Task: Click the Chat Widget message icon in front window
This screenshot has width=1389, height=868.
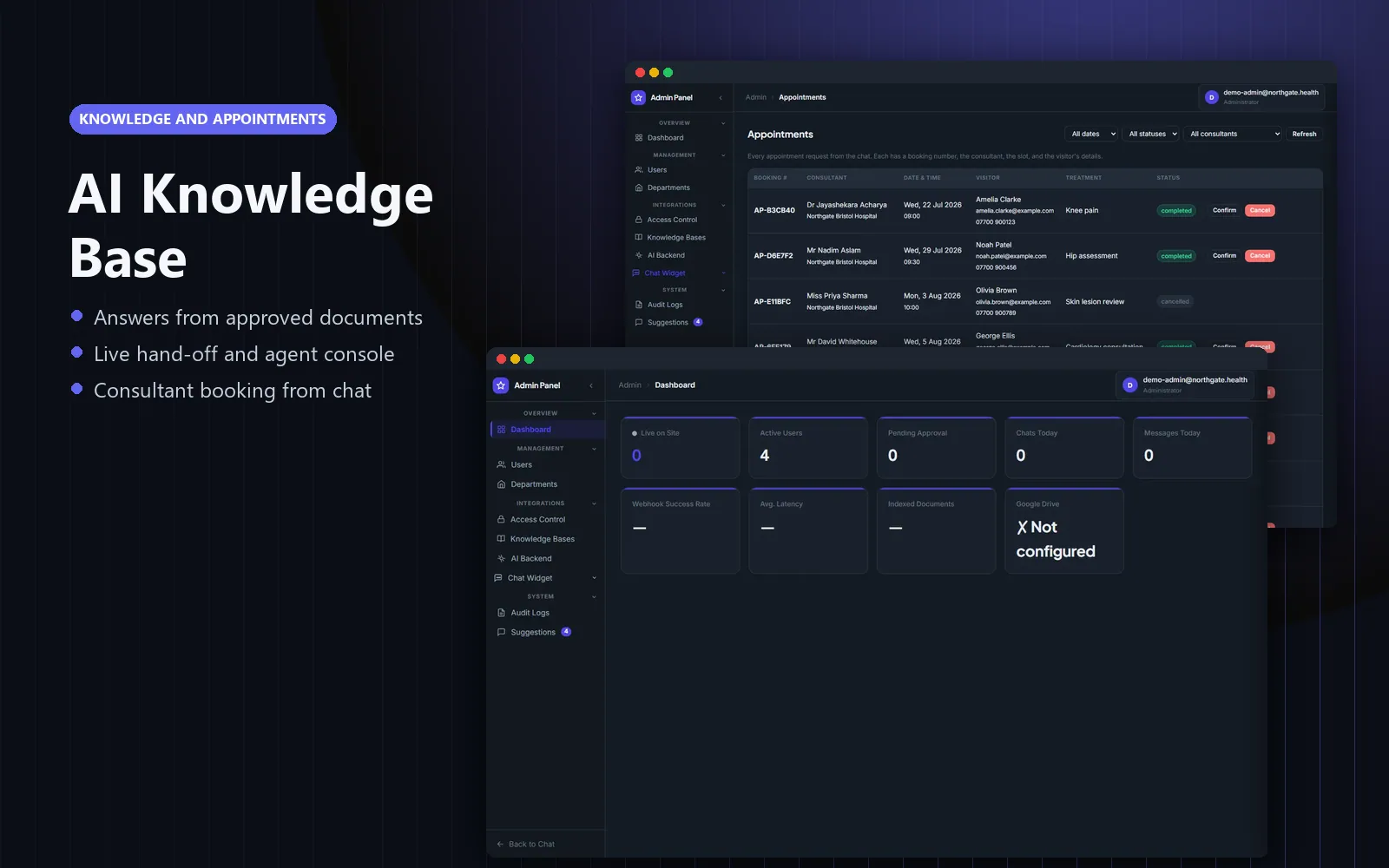Action: [498, 578]
